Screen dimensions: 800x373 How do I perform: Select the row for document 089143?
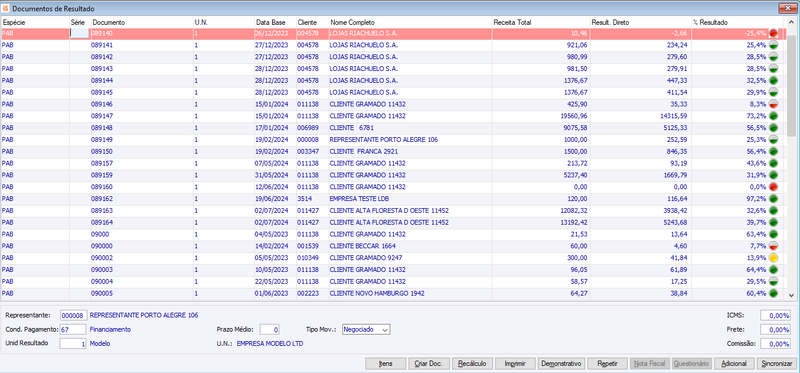pos(393,68)
